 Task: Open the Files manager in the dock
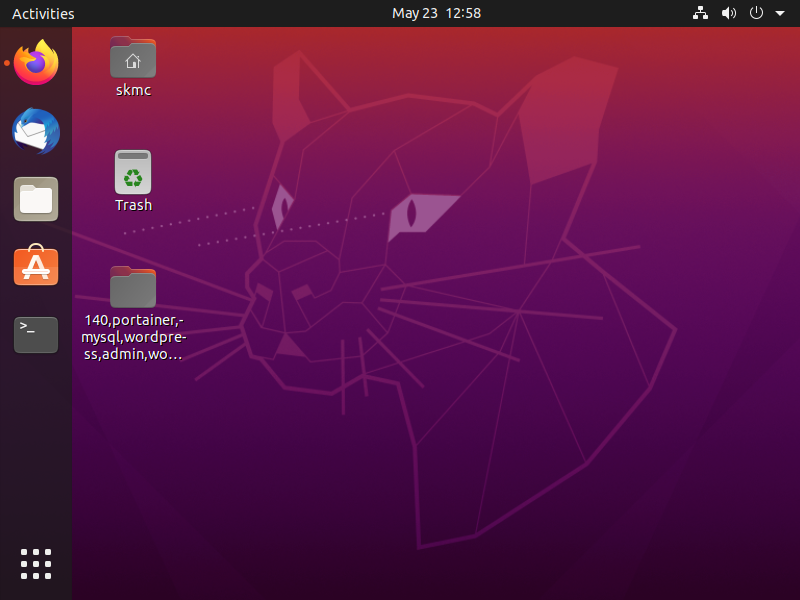pos(36,199)
